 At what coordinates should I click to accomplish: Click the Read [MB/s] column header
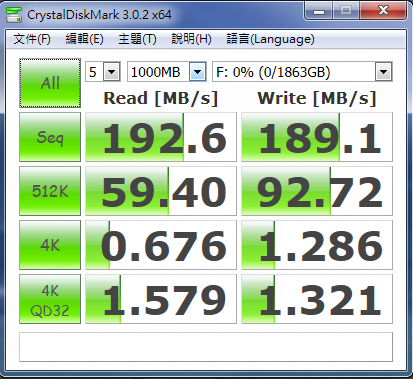tap(160, 99)
